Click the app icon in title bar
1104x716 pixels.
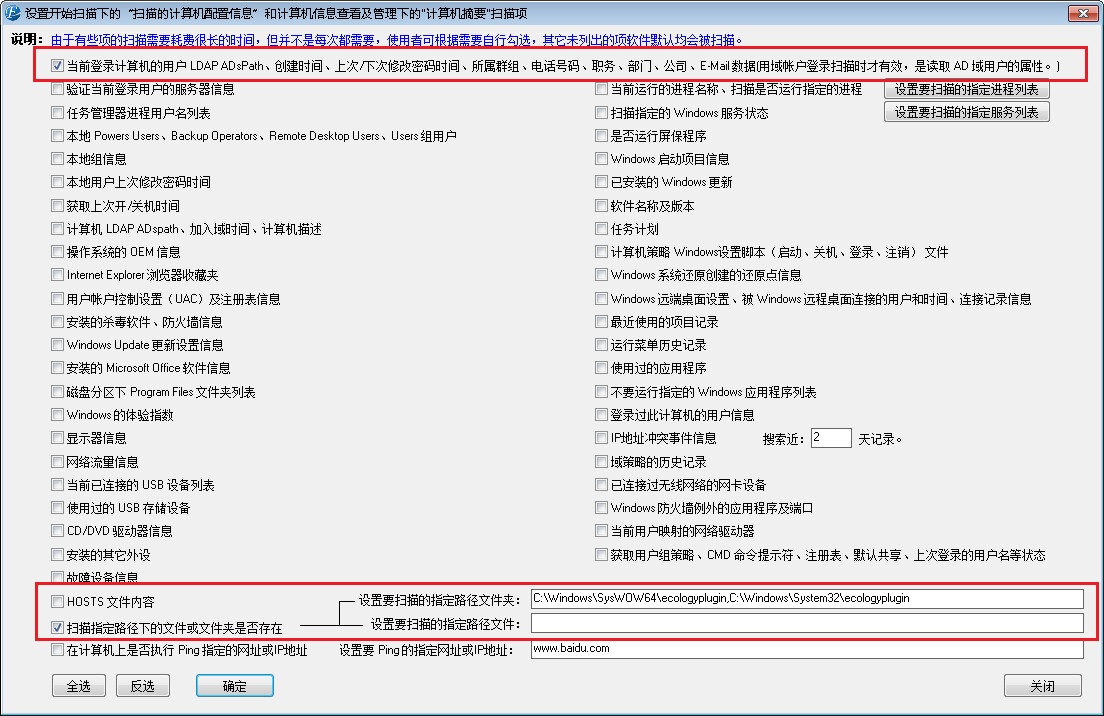pyautogui.click(x=12, y=13)
